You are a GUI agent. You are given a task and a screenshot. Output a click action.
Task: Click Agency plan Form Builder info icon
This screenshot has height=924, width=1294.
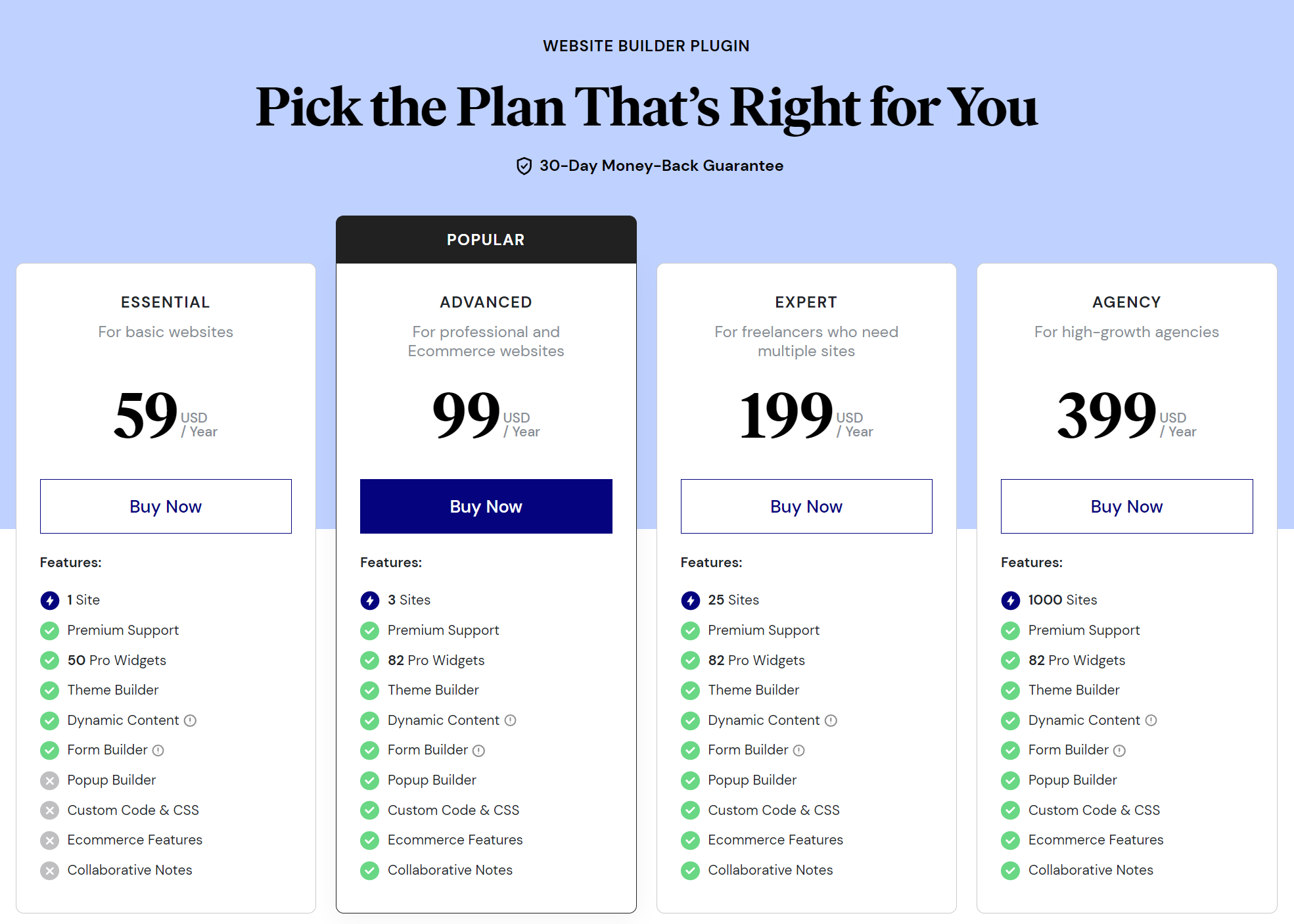[1119, 751]
